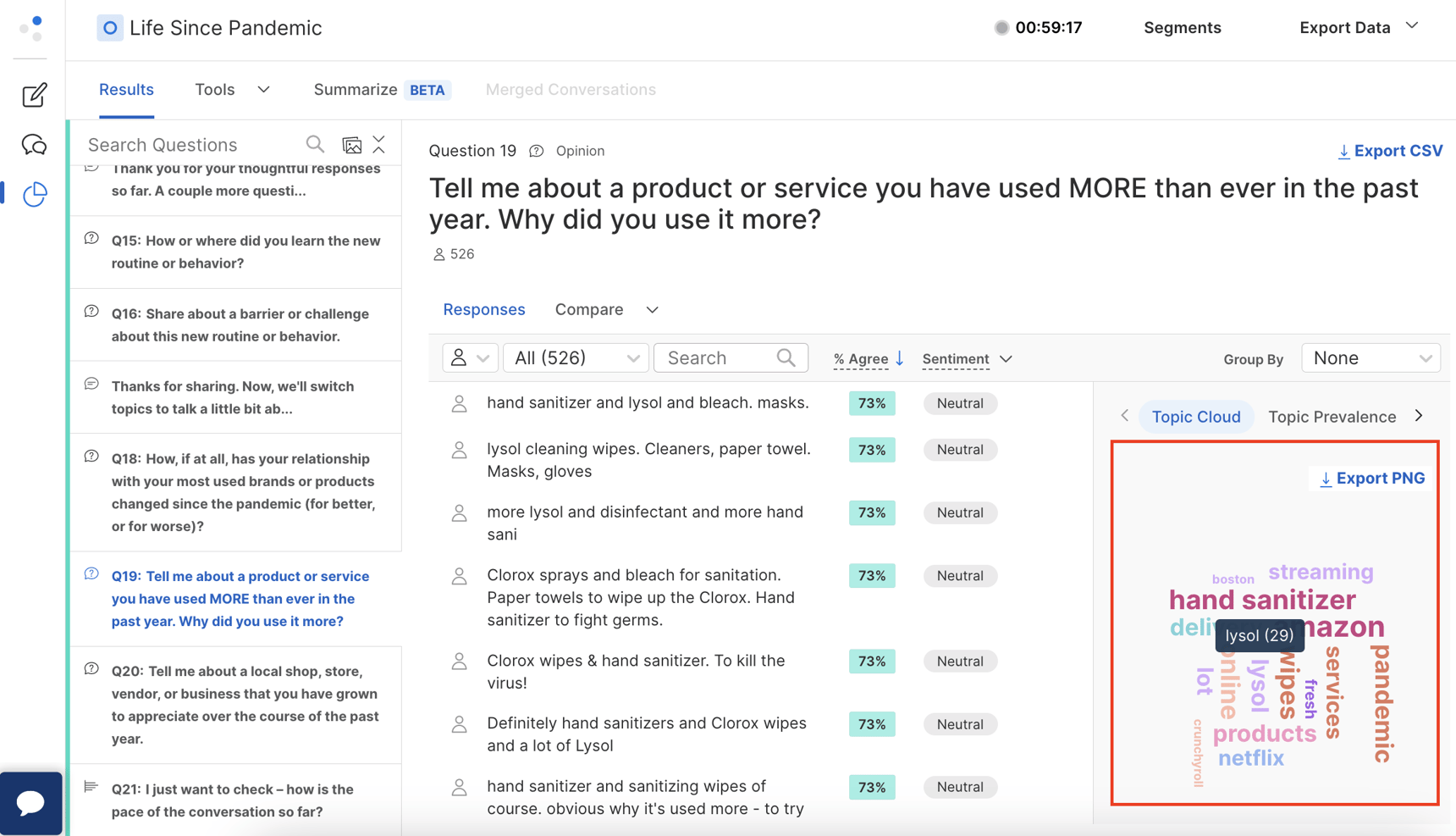Click 'services' in topic cloud
The height and width of the screenshot is (836, 1456).
(x=1332, y=692)
